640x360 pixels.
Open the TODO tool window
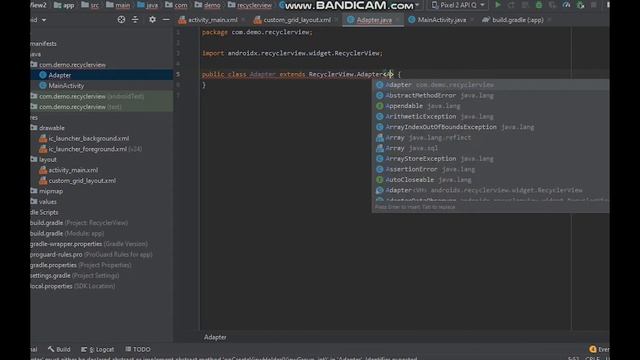(x=138, y=349)
